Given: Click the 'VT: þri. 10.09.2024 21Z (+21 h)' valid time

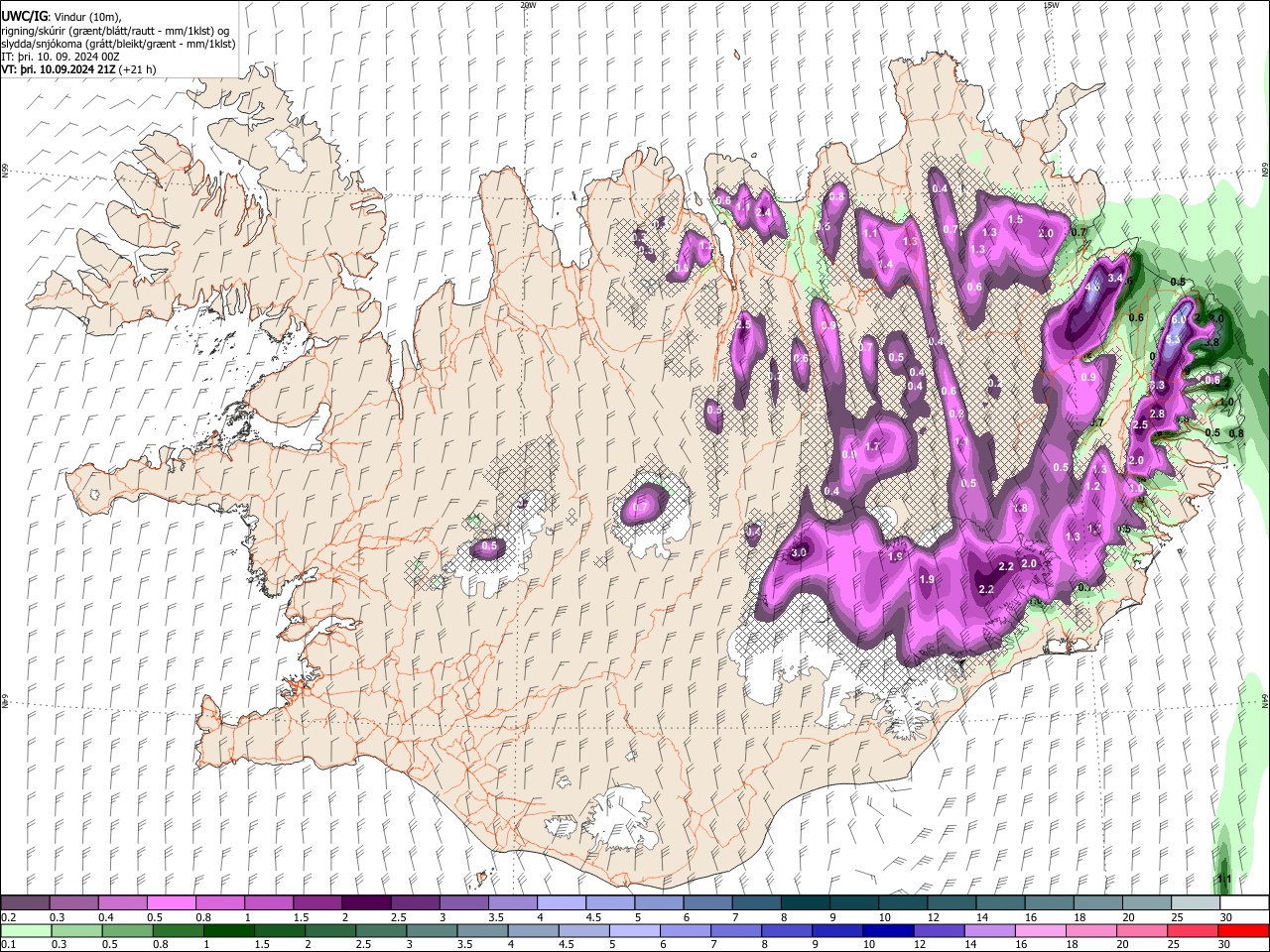Looking at the screenshot, I should tap(78, 69).
